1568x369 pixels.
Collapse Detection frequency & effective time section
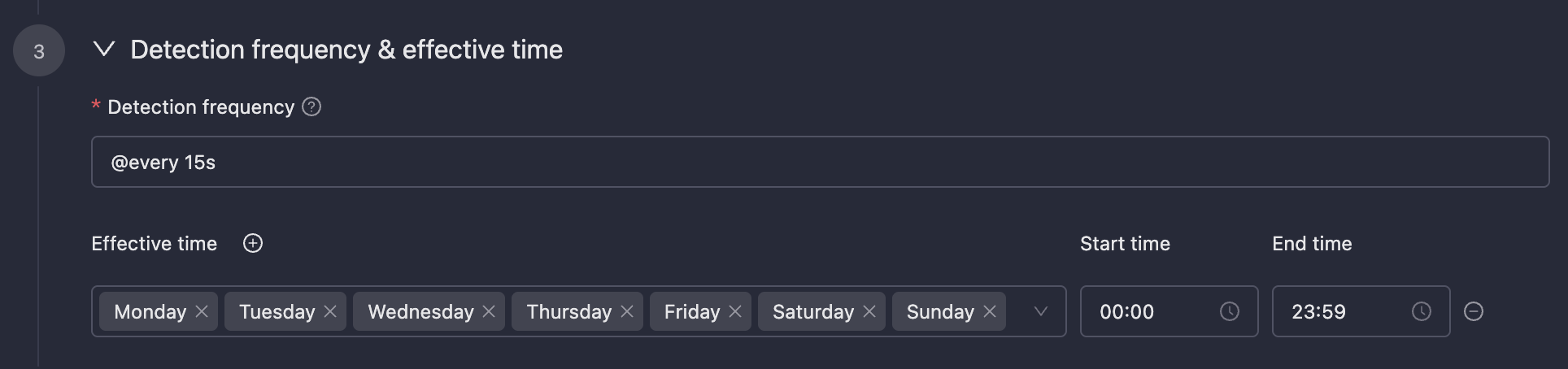(x=104, y=50)
